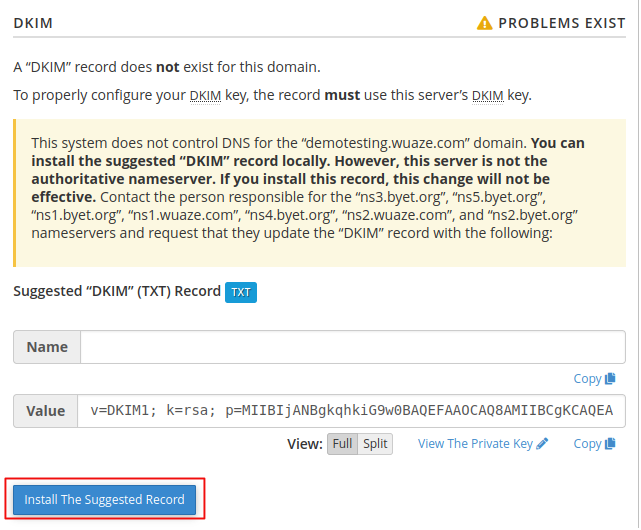
Task: Click the DKIM section heading
Action: pos(33,23)
